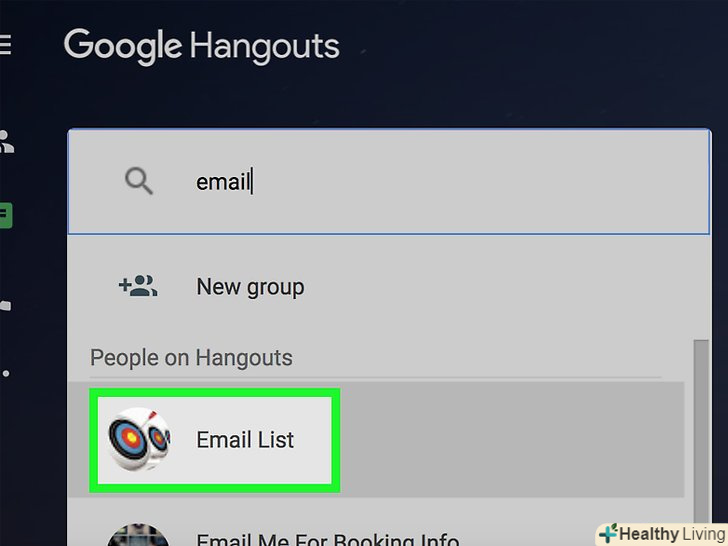
Task: Click the Google Hangouts logo
Action: point(202,47)
